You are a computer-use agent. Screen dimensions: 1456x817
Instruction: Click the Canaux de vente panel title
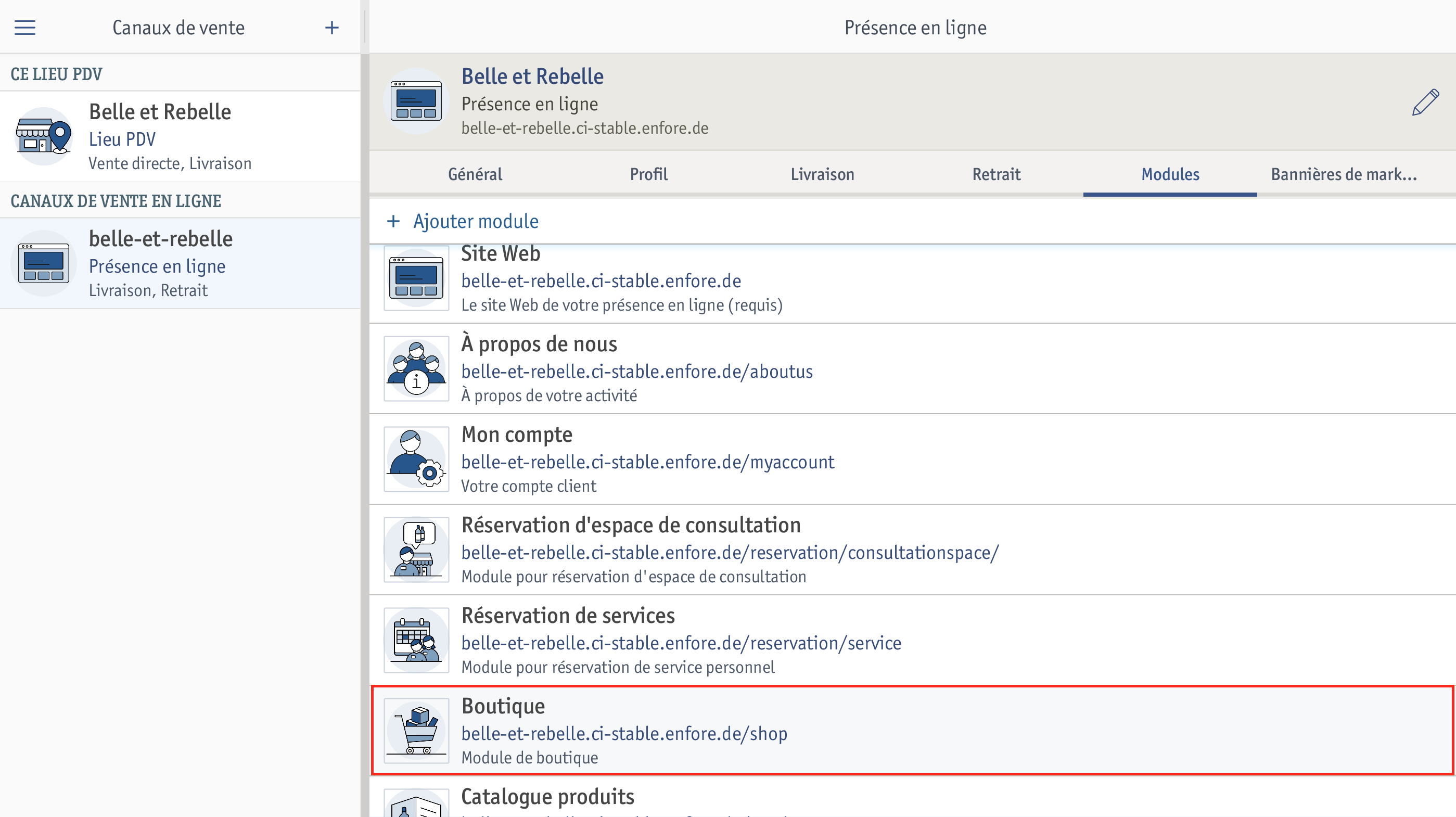(178, 28)
